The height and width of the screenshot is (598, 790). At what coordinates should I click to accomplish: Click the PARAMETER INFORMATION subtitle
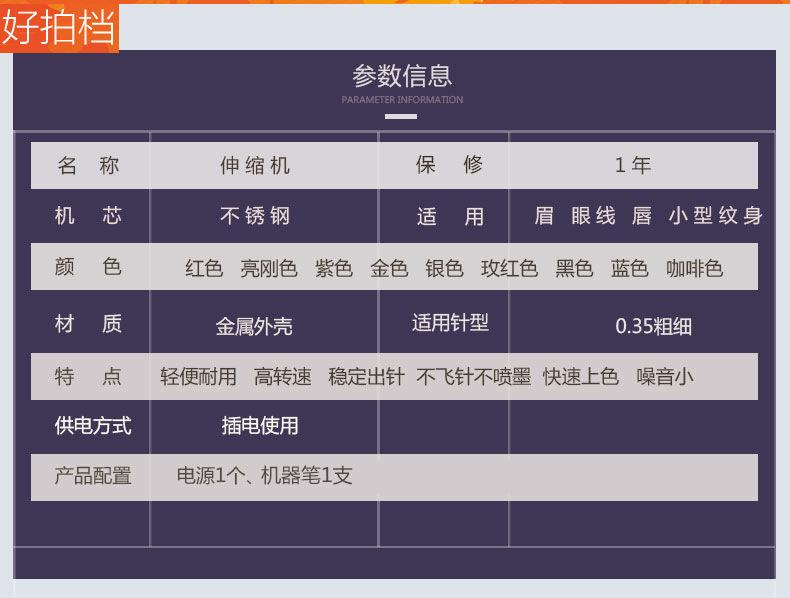[x=402, y=100]
